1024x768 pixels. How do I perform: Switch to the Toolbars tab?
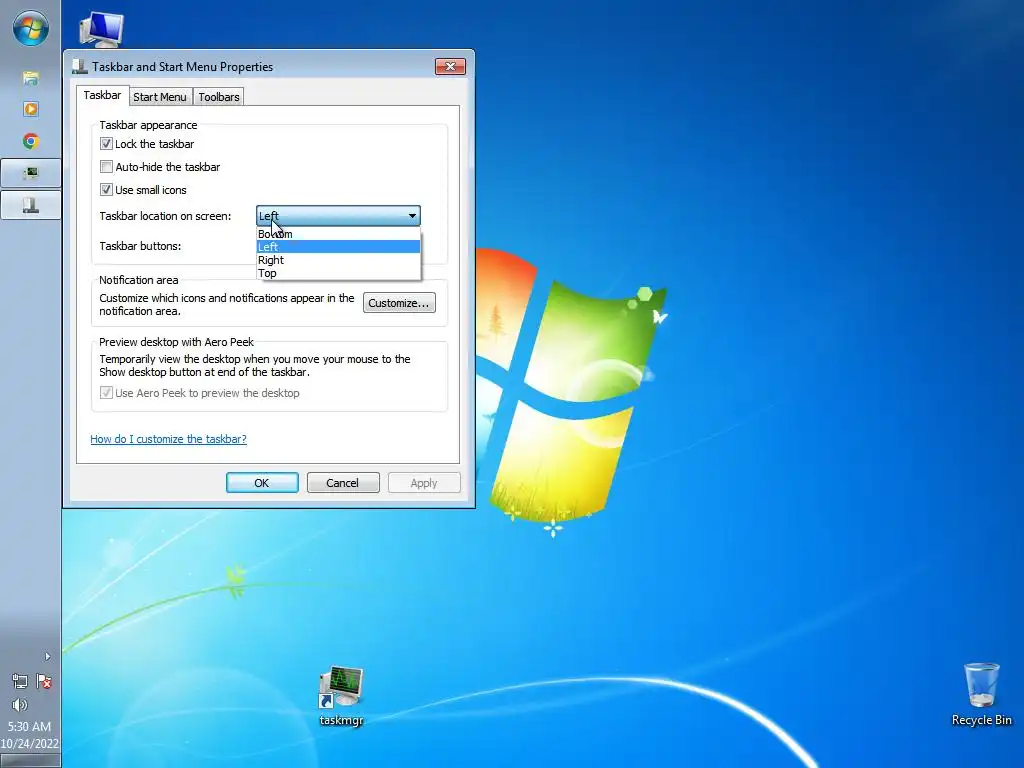click(x=219, y=97)
